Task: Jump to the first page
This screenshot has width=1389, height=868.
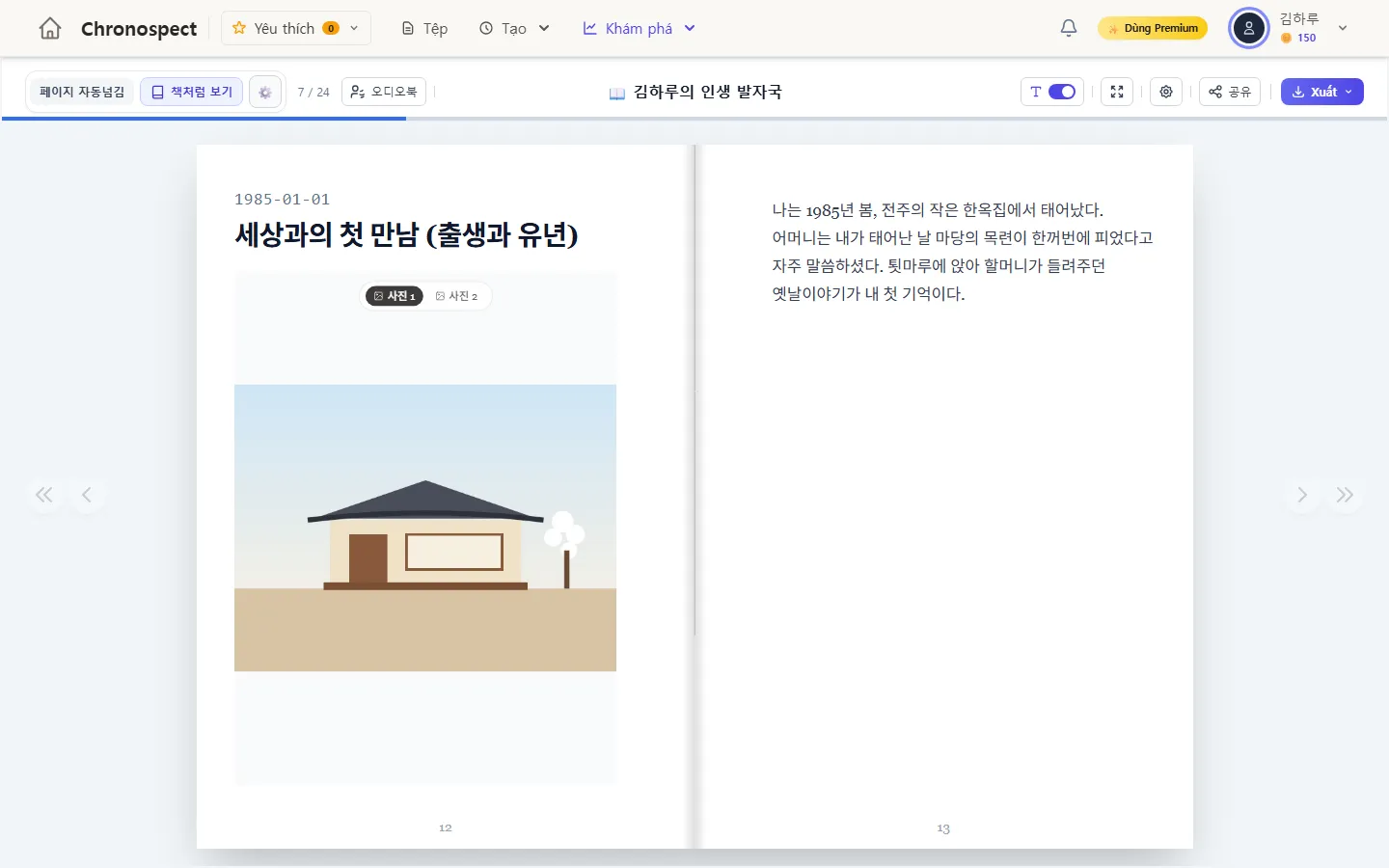Action: tap(44, 495)
